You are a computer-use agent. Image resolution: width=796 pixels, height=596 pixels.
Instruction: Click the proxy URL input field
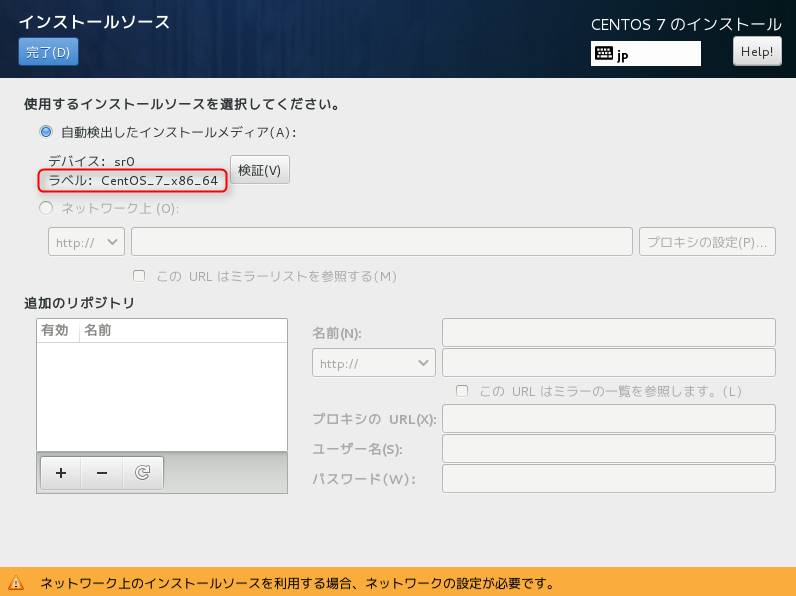[x=608, y=418]
